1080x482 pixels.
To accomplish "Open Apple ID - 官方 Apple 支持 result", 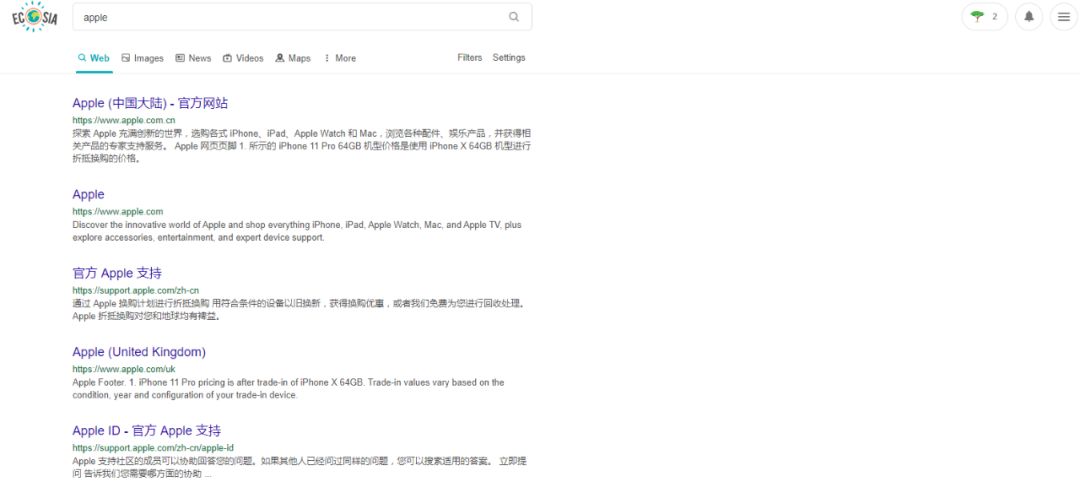I will point(147,431).
